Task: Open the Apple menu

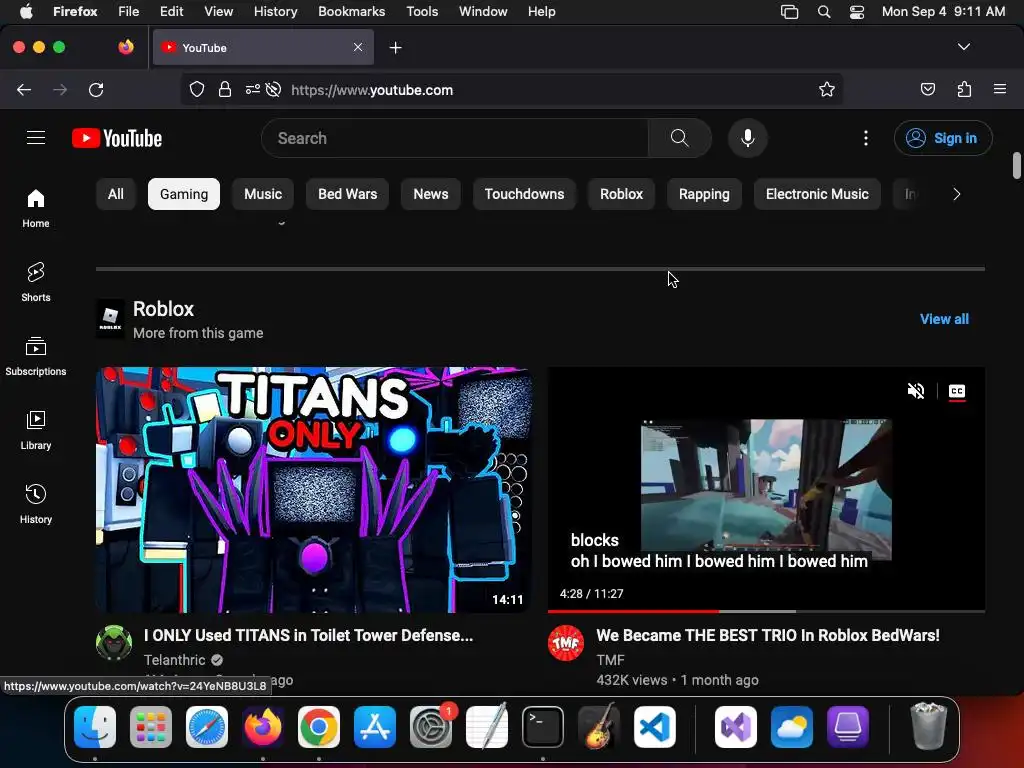Action: click(x=26, y=11)
